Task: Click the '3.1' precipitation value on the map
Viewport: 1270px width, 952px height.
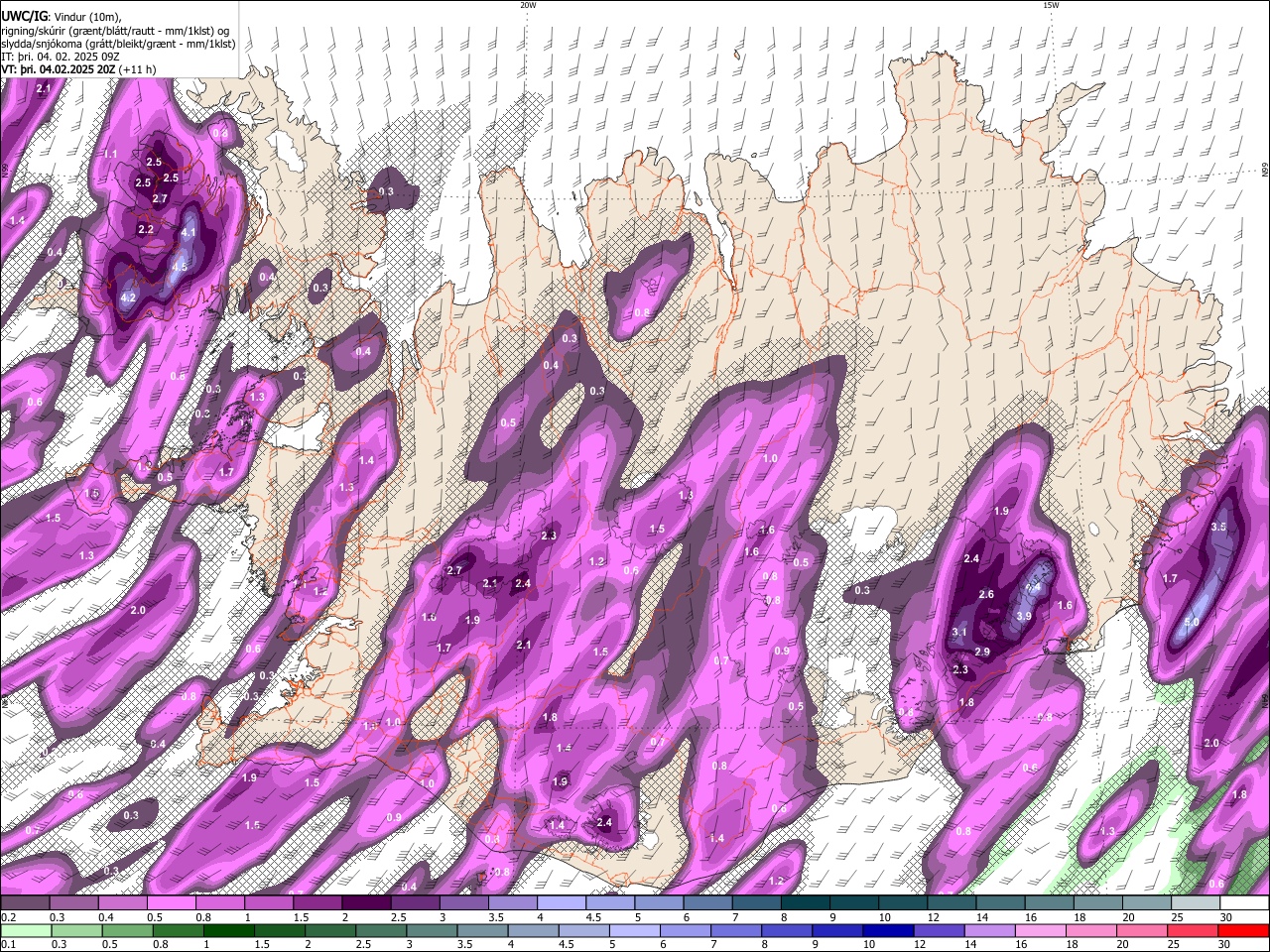Action: (958, 633)
